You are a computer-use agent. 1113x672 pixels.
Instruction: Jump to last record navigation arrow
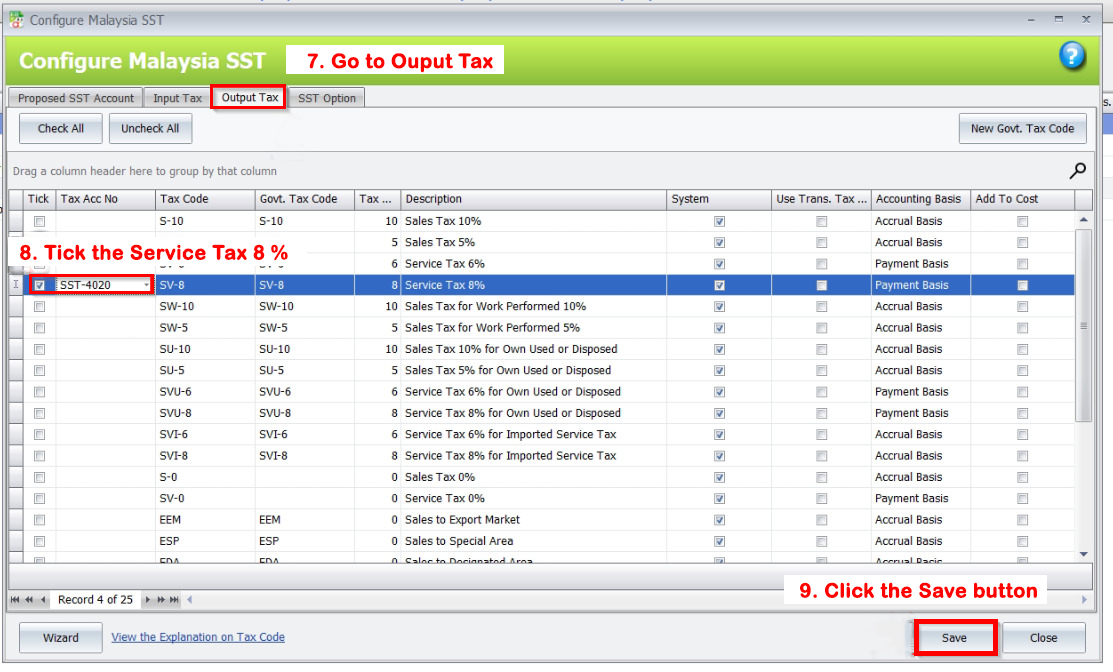175,600
